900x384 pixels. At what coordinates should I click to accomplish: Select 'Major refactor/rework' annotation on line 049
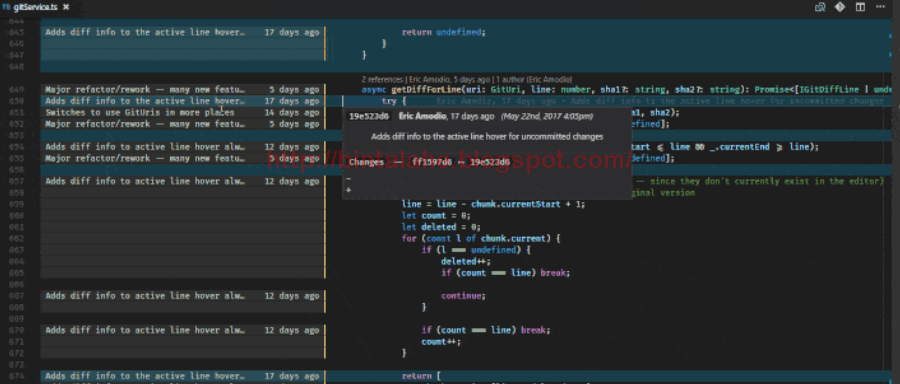(x=183, y=90)
